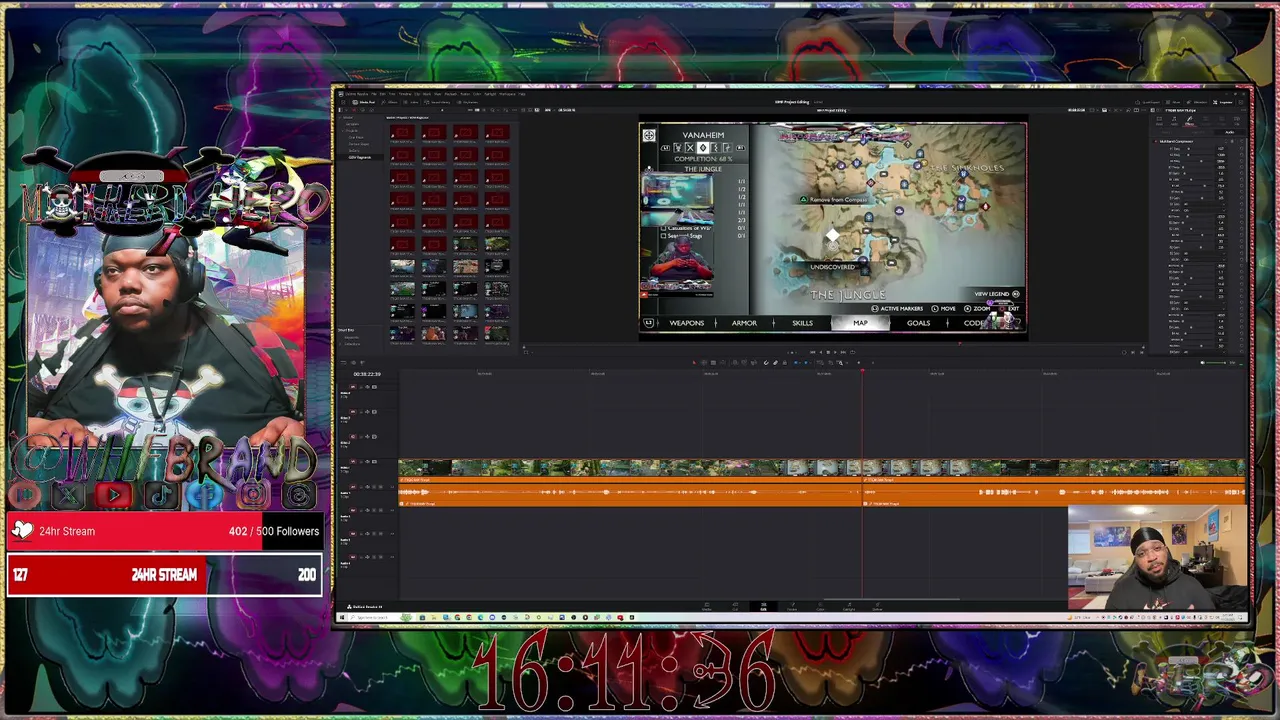Toggle the Multiband Compressor enable switch

[1156, 141]
